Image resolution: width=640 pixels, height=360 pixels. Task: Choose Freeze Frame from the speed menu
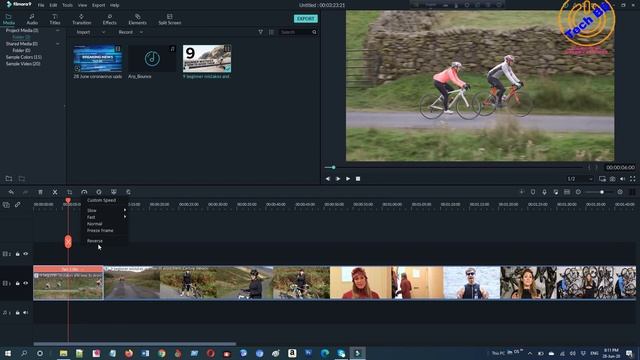(100, 230)
